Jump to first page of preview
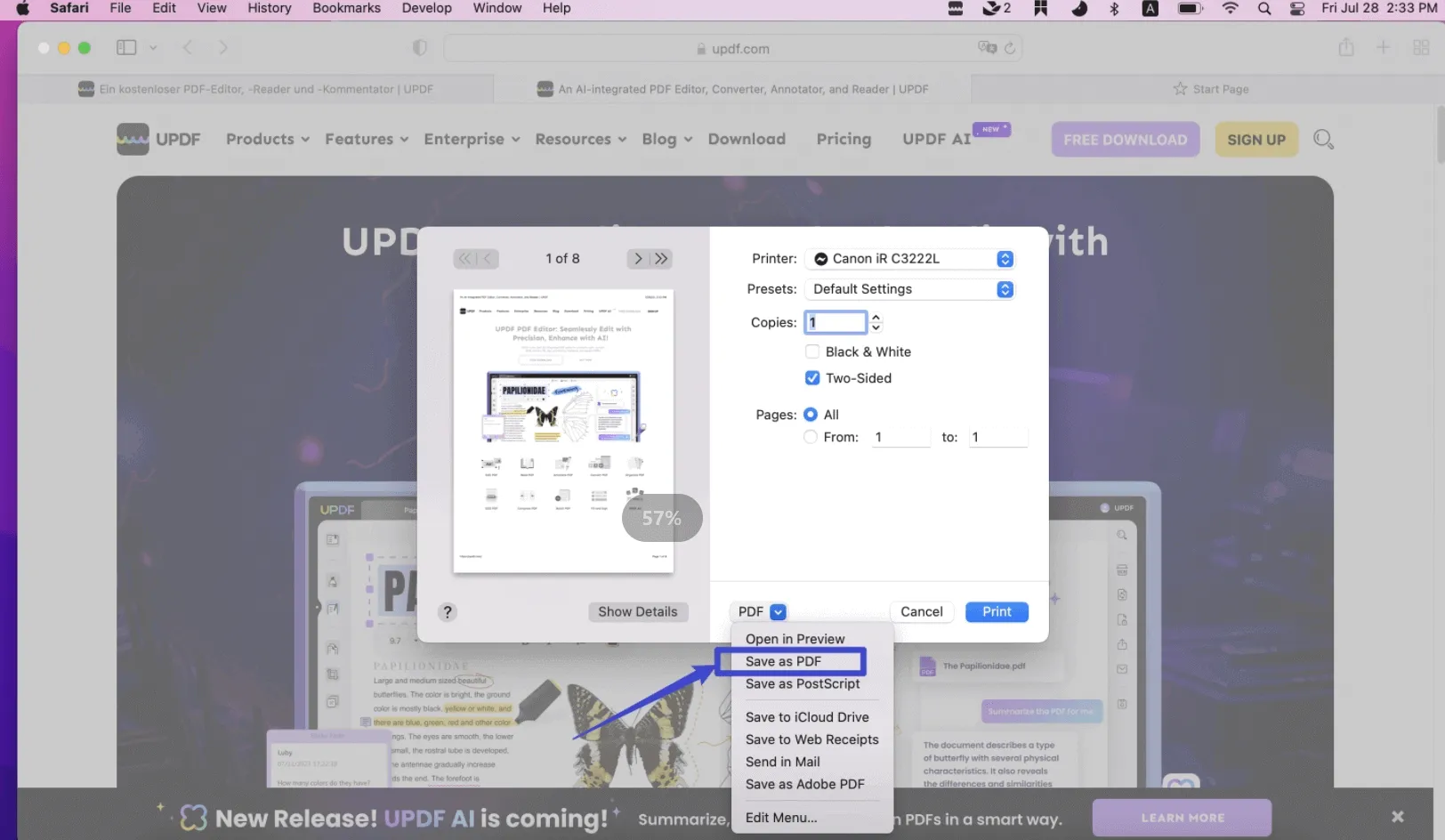The width and height of the screenshot is (1445, 840). pyautogui.click(x=464, y=259)
